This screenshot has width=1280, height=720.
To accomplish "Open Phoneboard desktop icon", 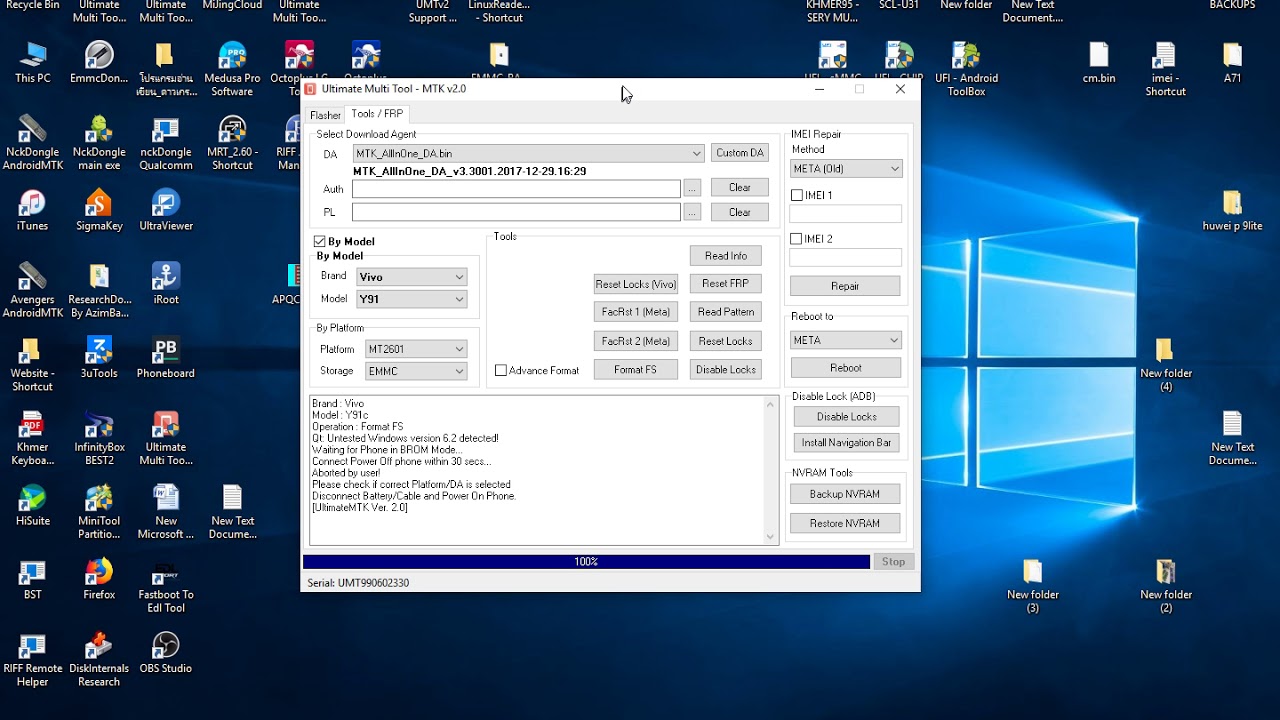I will 166,358.
